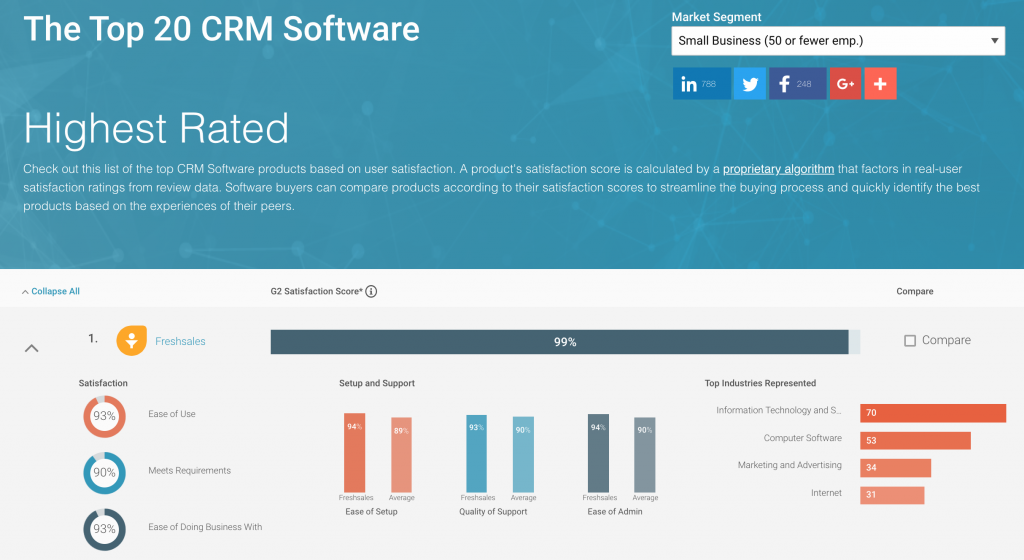Click The Top 20 CRM Software title
This screenshot has height=560, width=1024.
tap(221, 29)
